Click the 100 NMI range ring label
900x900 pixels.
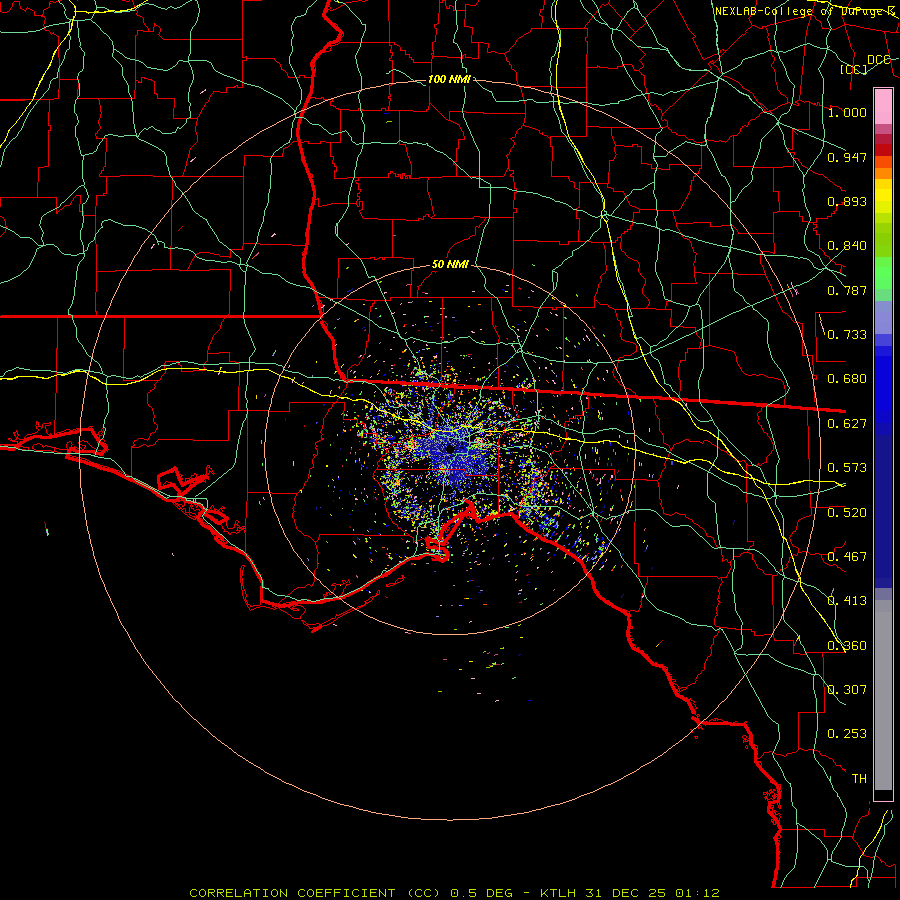pyautogui.click(x=449, y=79)
